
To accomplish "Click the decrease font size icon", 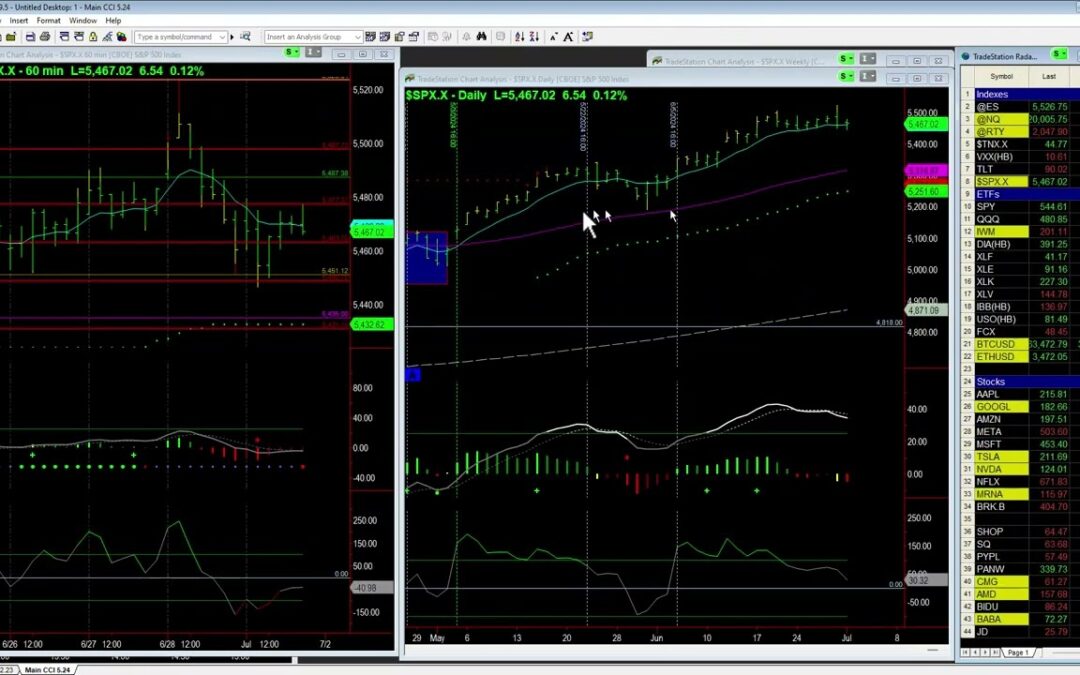I will tap(554, 37).
